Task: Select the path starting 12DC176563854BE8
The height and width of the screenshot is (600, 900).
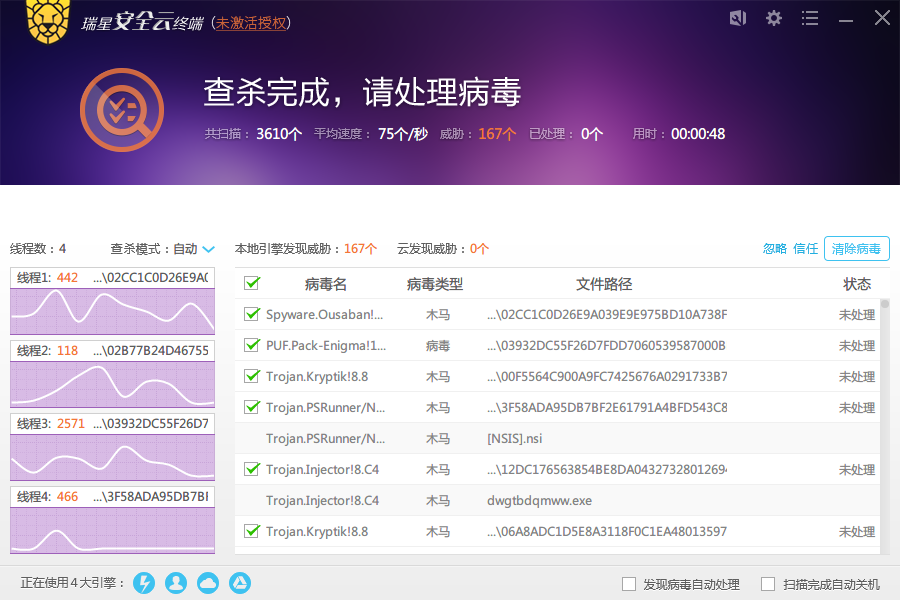Action: (607, 470)
